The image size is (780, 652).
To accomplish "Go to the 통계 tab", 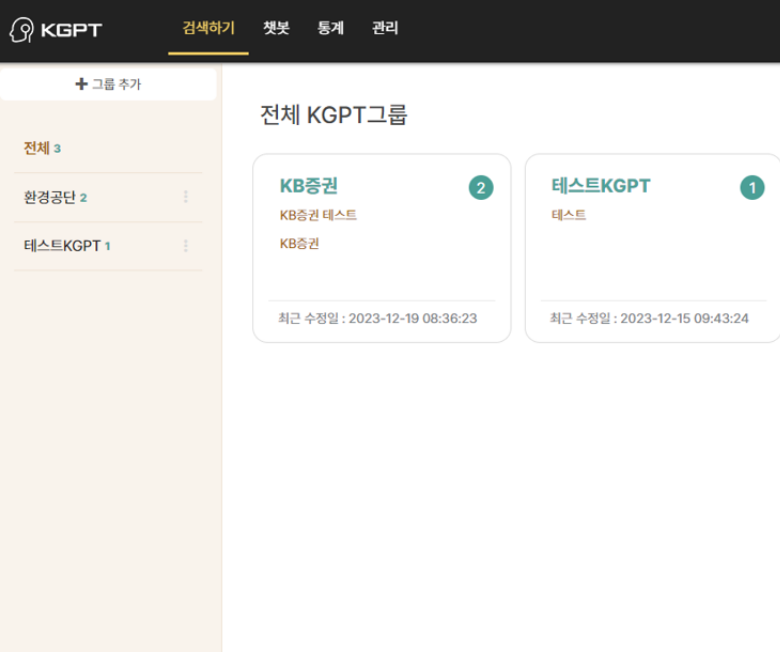I will point(331,28).
